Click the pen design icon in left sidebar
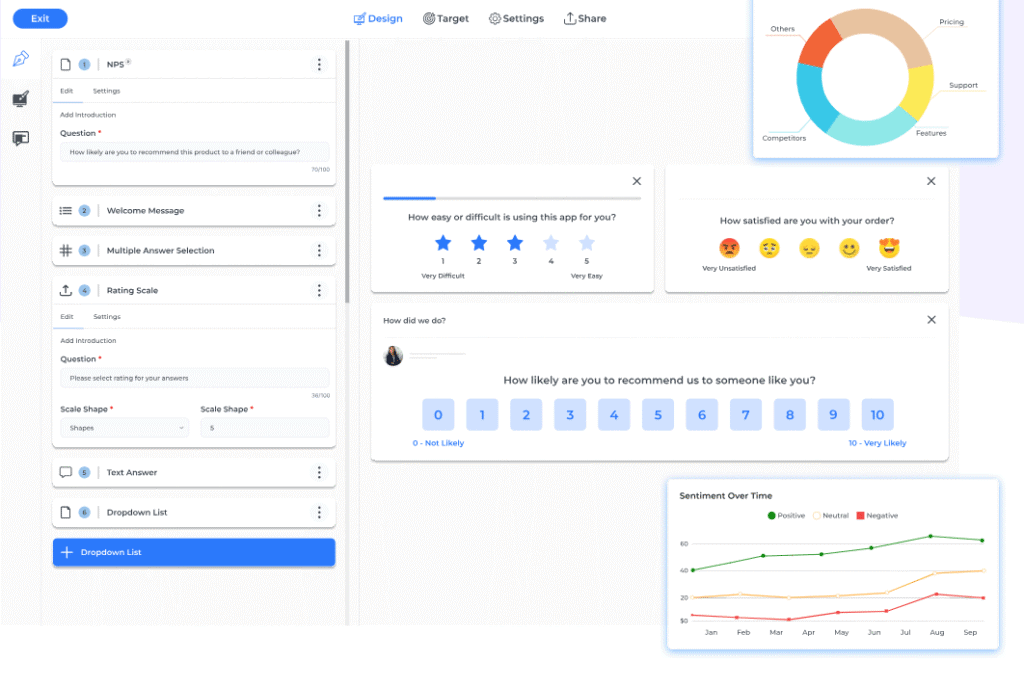The image size is (1024, 688). click(20, 59)
